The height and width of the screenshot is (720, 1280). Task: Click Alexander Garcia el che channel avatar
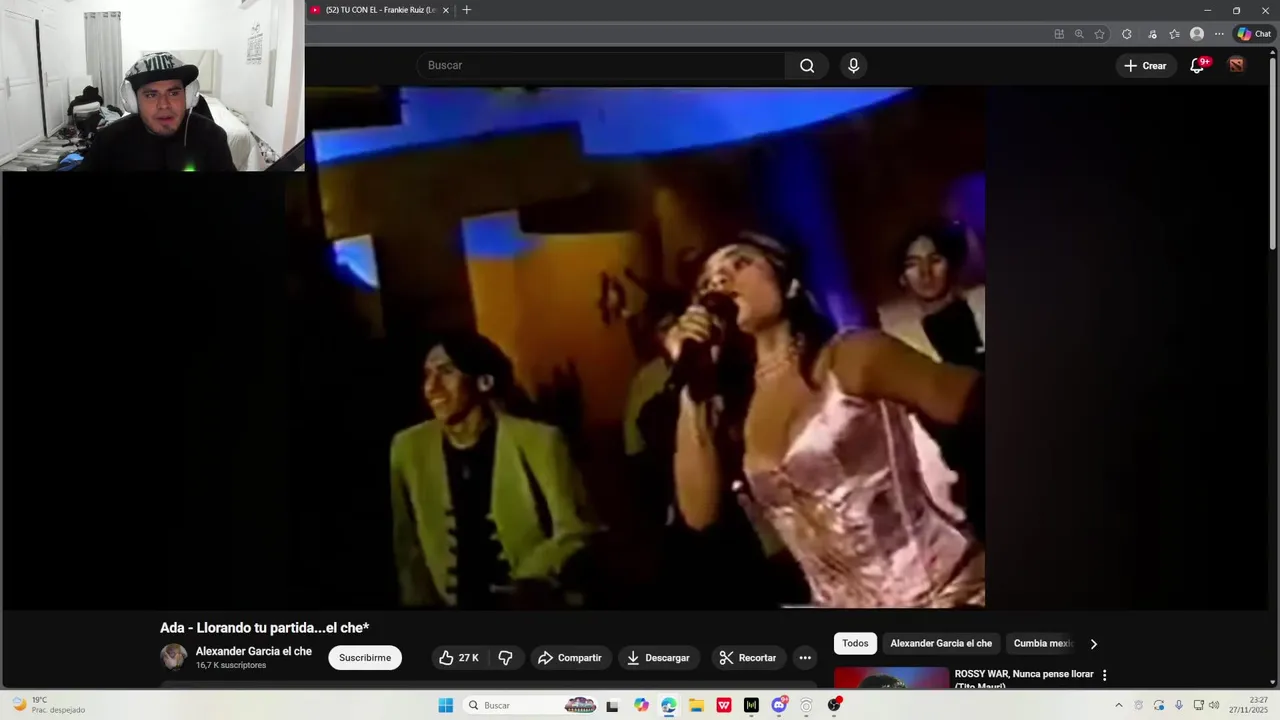click(174, 657)
